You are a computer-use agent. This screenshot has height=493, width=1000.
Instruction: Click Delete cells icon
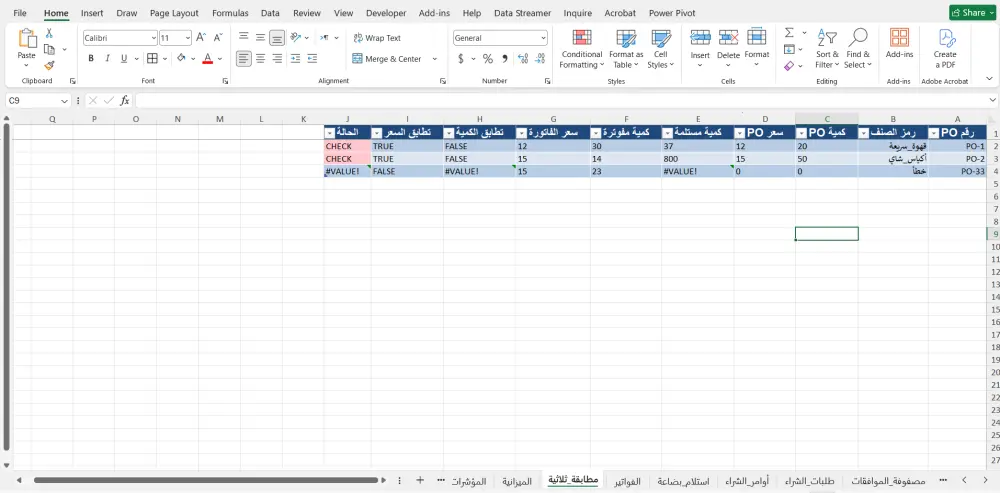click(x=728, y=38)
